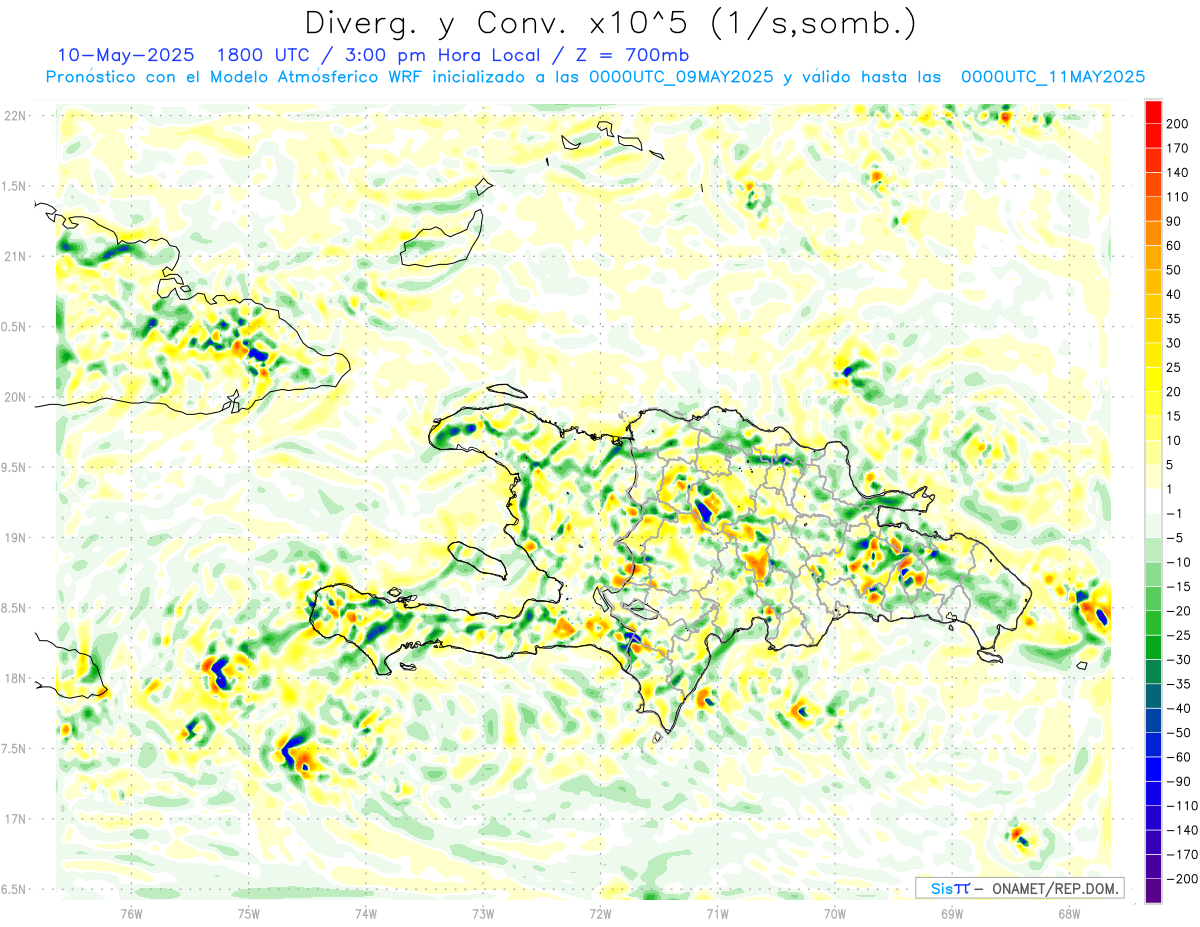Click the -40 value on the color scale

coord(1177,708)
